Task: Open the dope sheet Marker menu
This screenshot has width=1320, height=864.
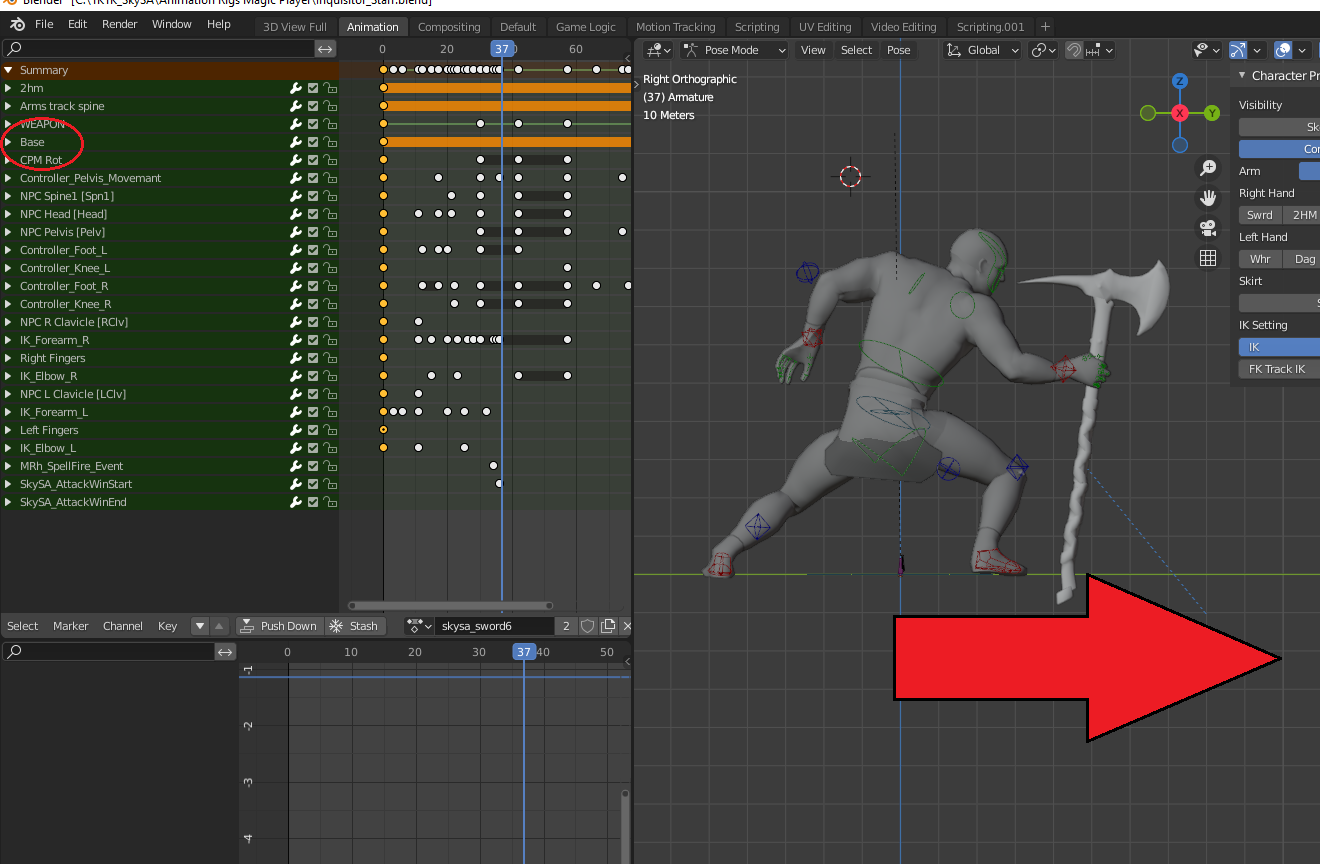Action: (x=70, y=626)
